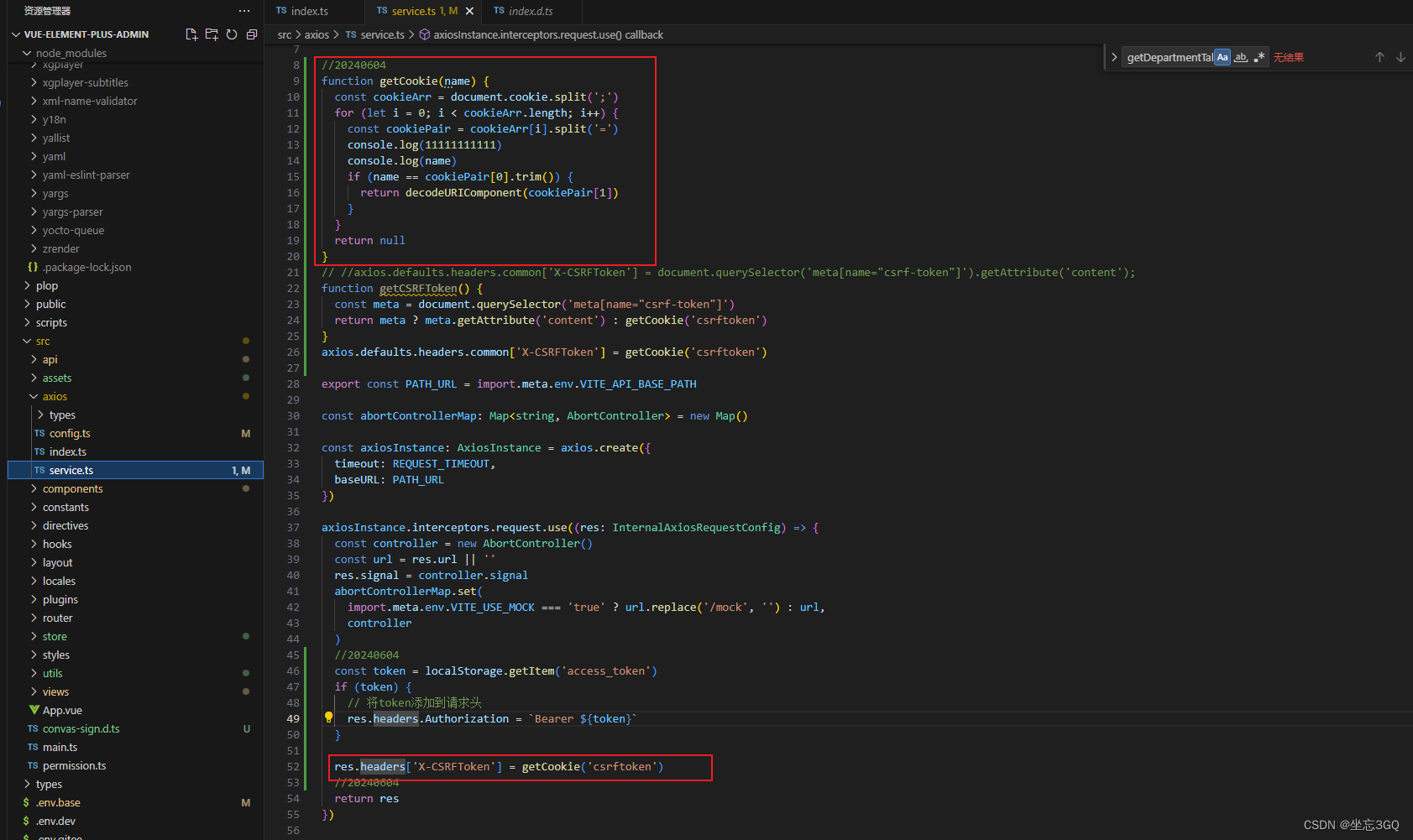Click the App.vue file in Explorer
1413x840 pixels.
(x=63, y=709)
